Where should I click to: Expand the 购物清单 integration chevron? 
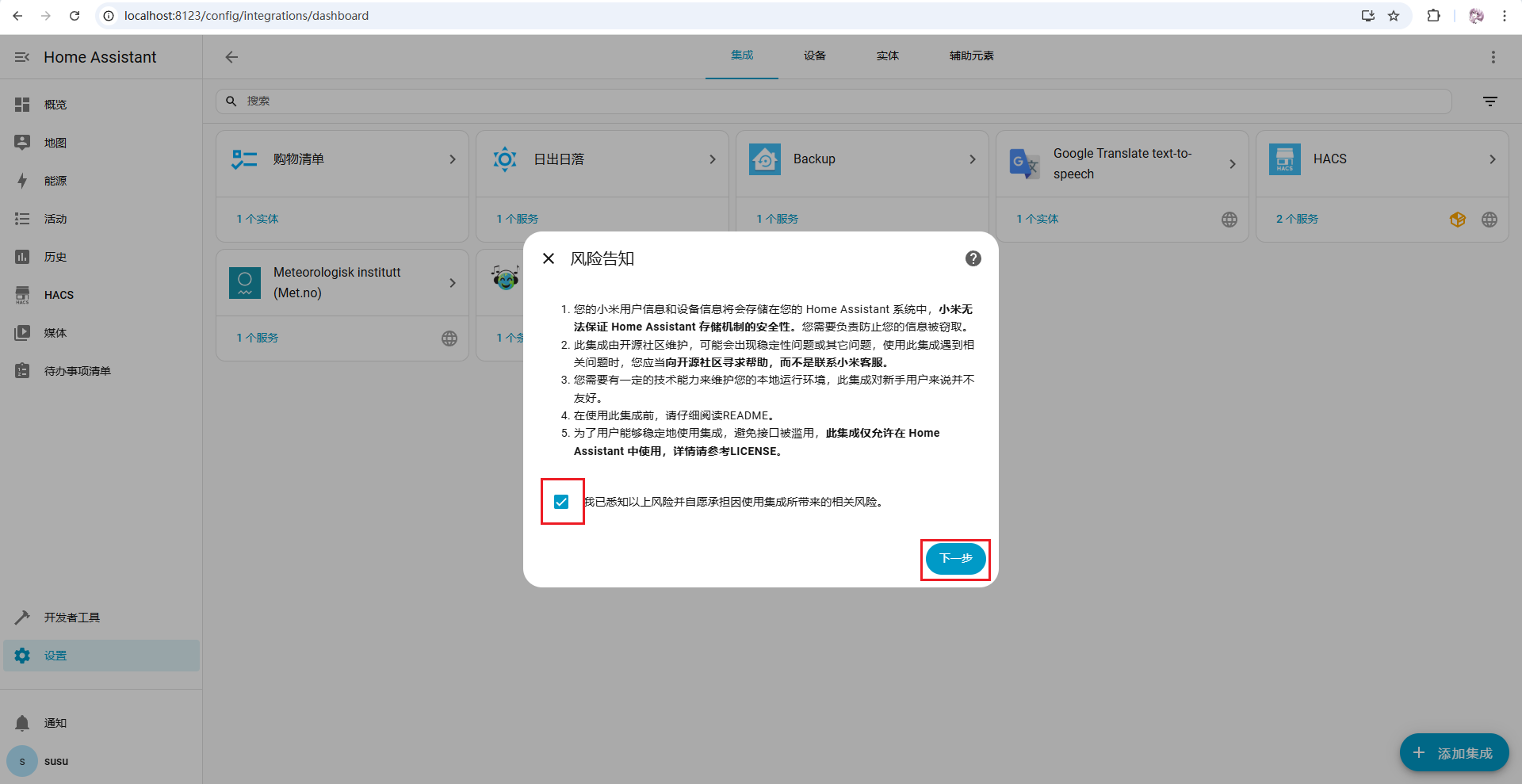pyautogui.click(x=453, y=159)
